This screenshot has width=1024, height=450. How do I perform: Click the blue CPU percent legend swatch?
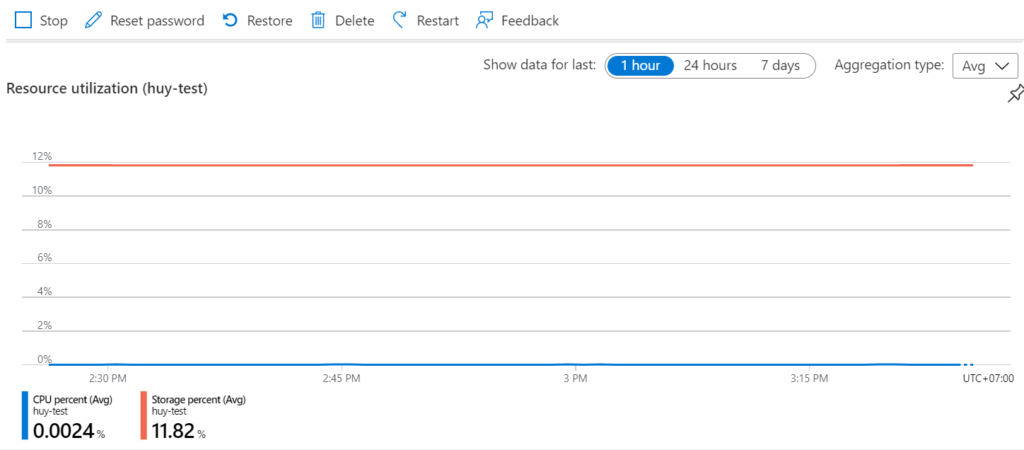pyautogui.click(x=25, y=415)
